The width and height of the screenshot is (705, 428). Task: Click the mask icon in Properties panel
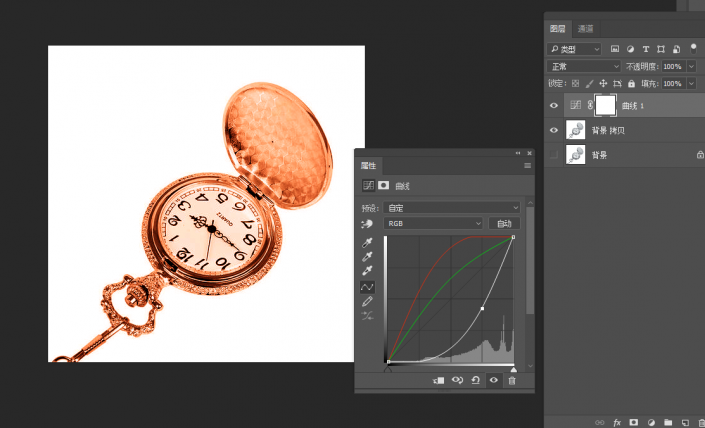[x=384, y=185]
